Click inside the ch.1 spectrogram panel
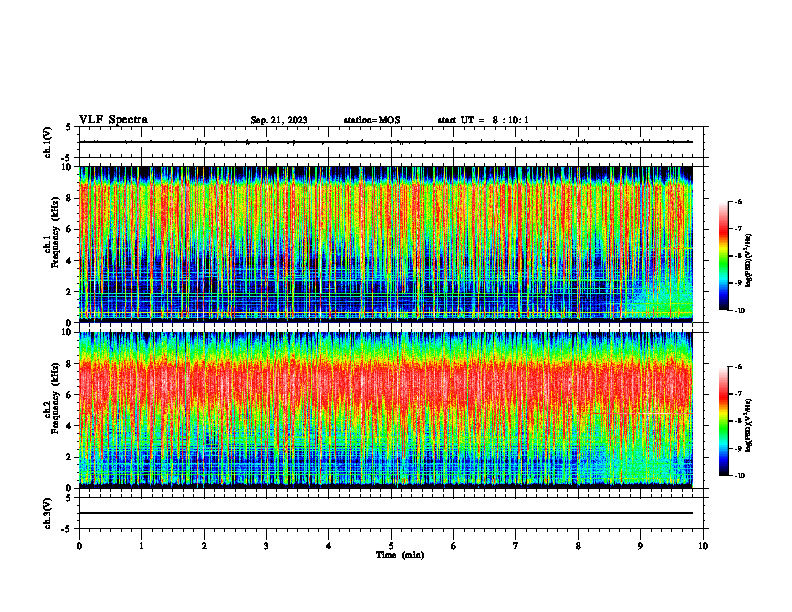 [386, 244]
